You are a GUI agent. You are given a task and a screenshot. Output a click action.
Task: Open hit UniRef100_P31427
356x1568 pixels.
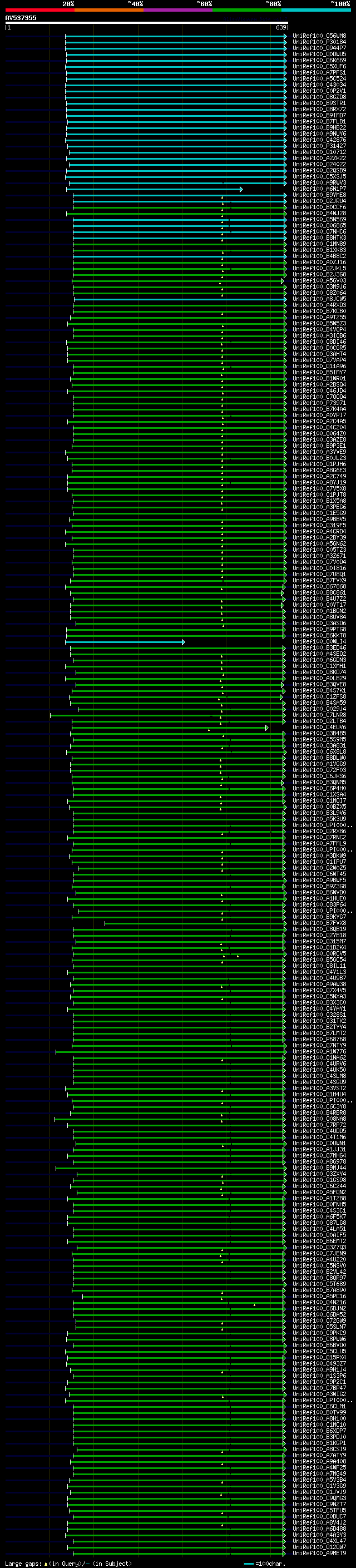319,146
